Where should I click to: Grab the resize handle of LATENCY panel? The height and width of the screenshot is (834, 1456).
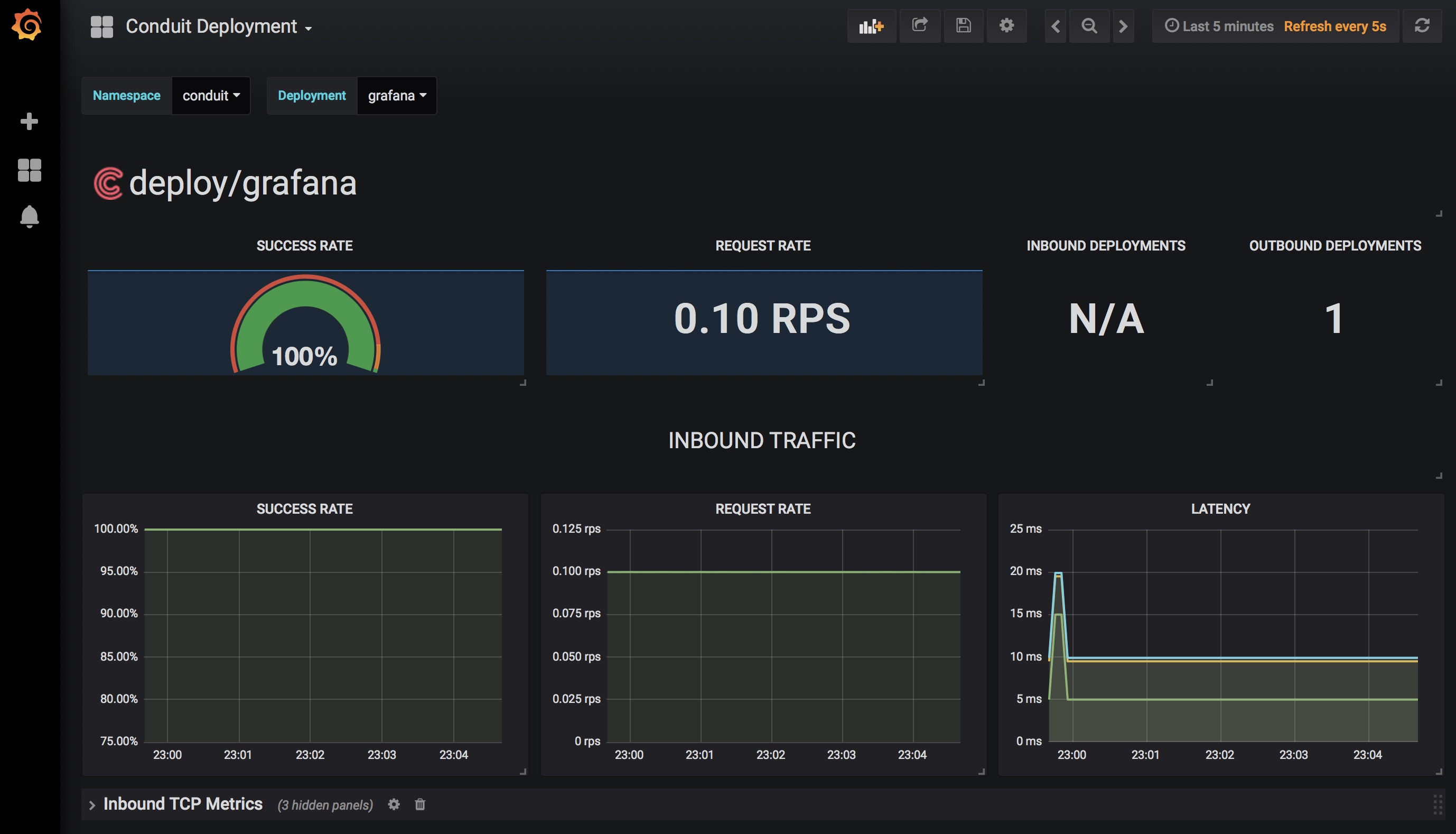1439,772
